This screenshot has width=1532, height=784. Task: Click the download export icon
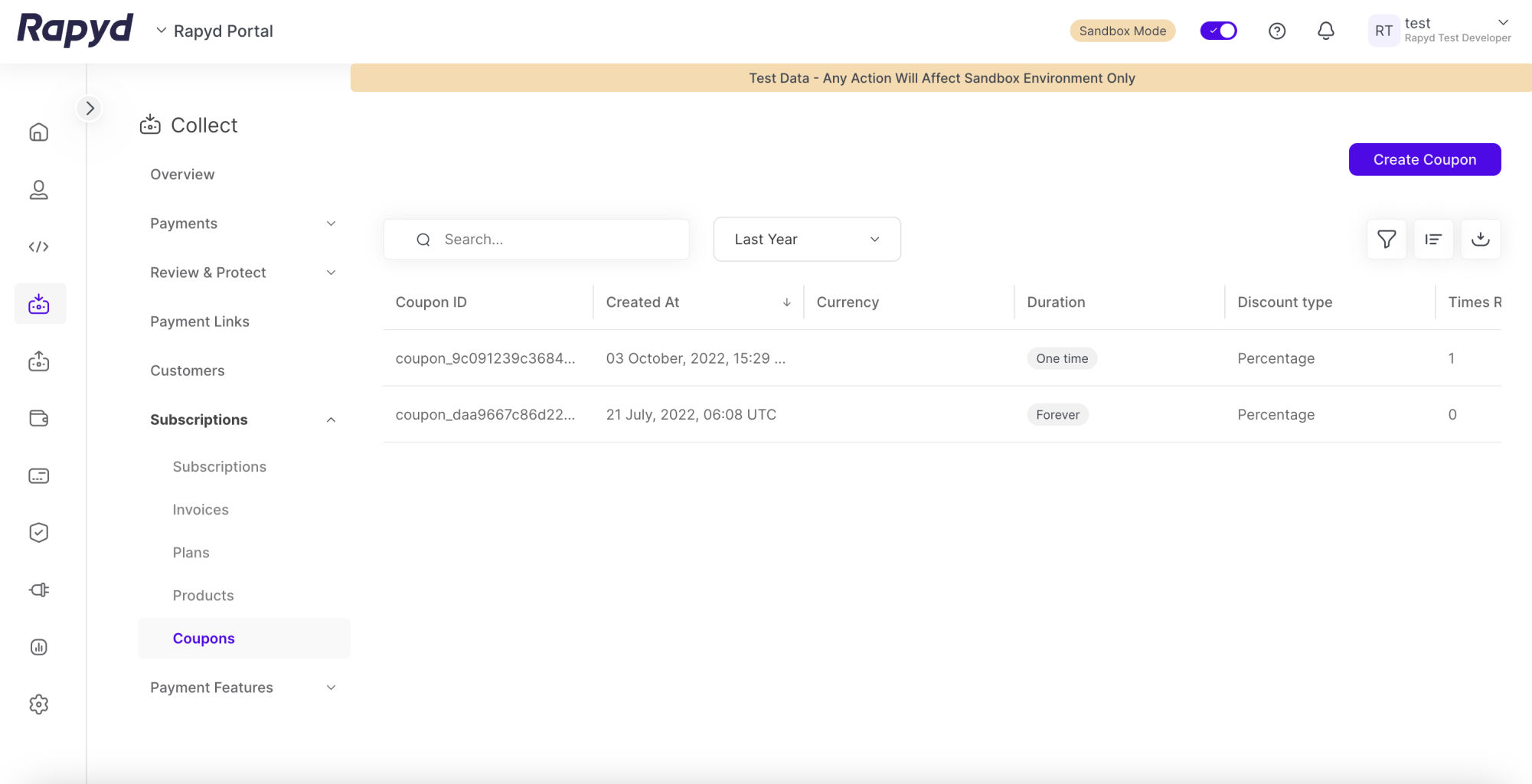[1480, 240]
